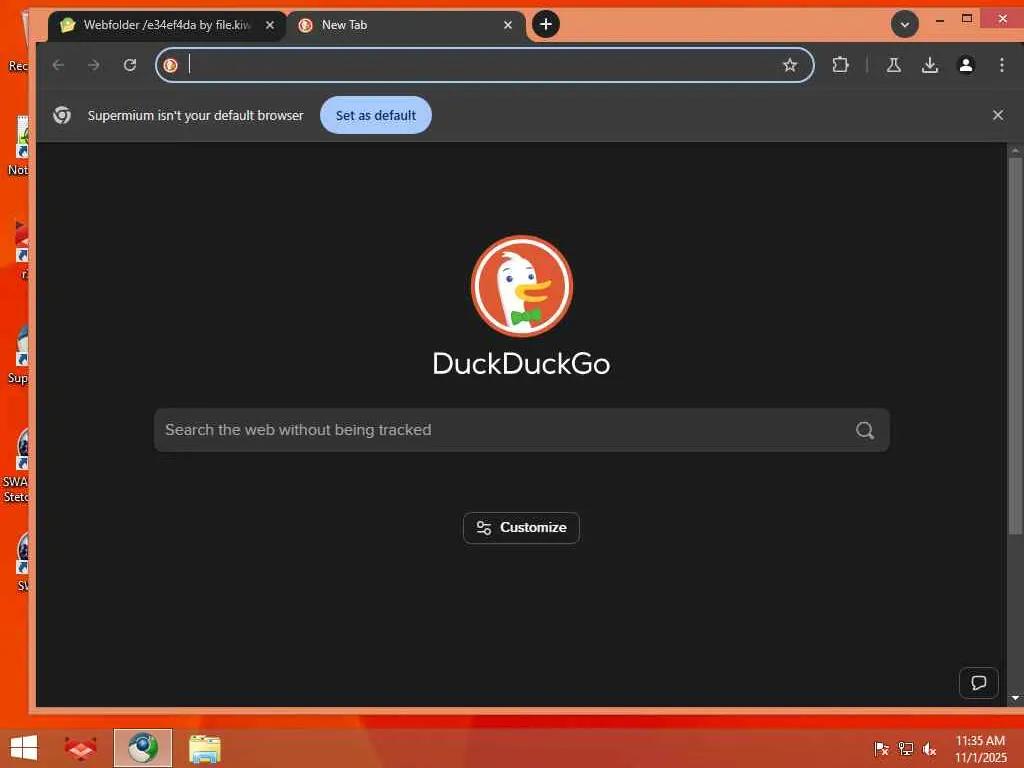1024x768 pixels.
Task: Click the page vertical scrollbar
Action: click(1014, 346)
